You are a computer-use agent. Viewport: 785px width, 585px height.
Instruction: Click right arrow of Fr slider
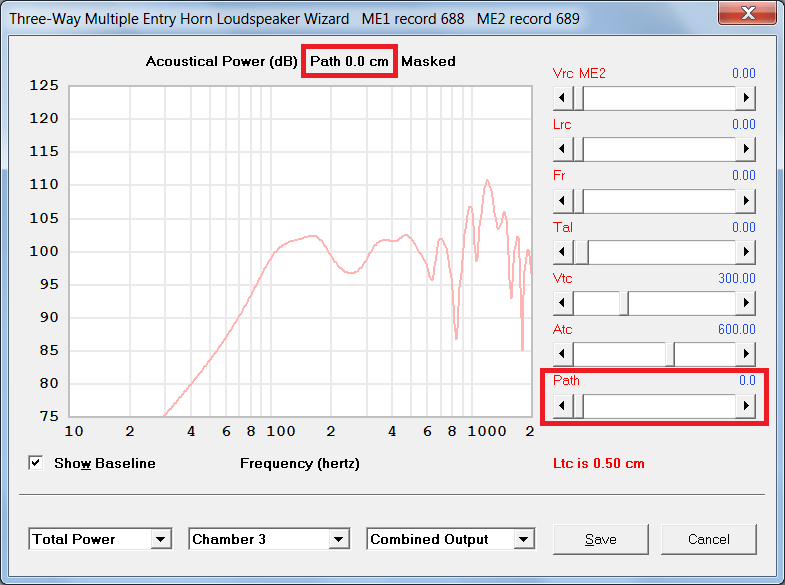pos(745,201)
